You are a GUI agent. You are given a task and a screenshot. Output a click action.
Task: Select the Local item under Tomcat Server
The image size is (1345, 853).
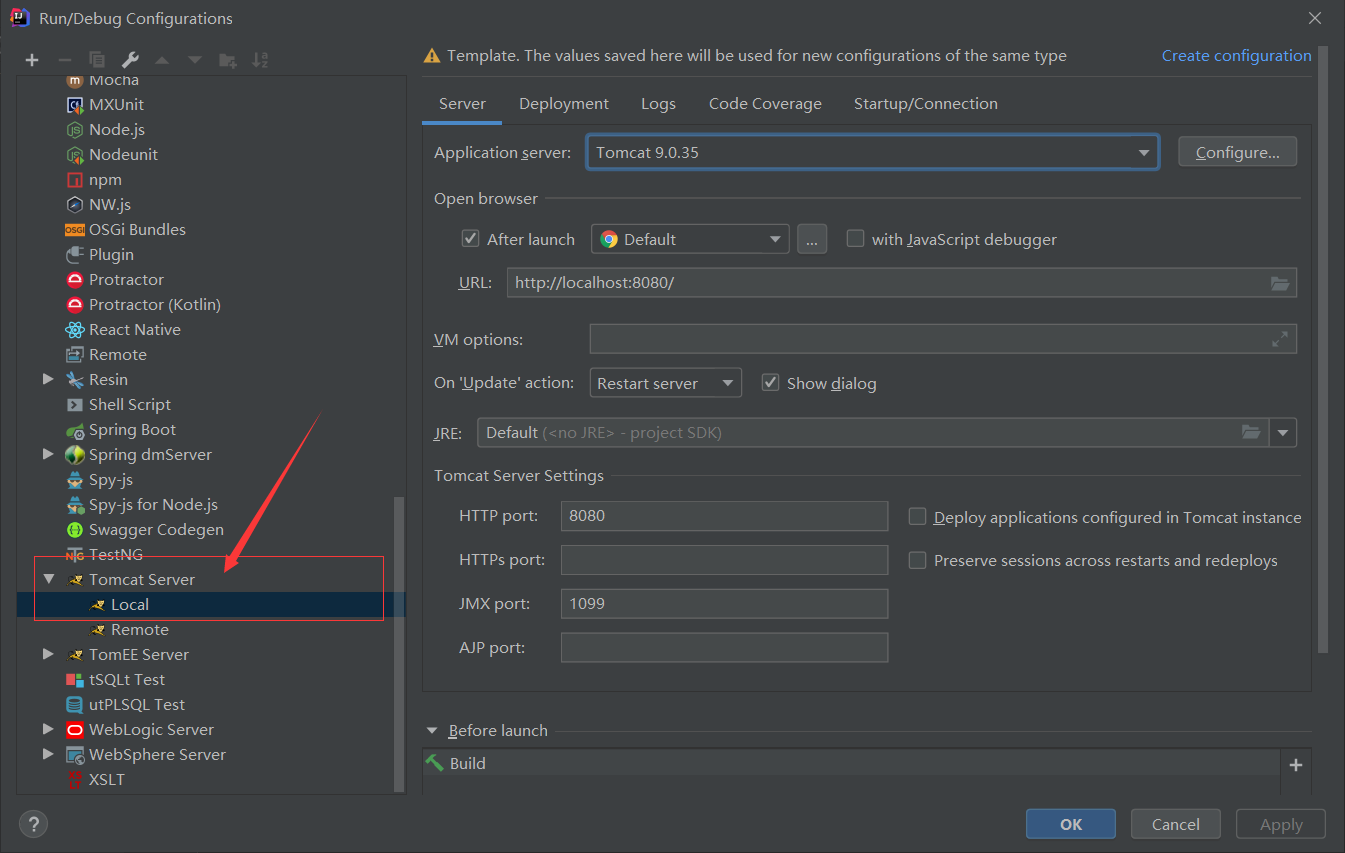point(130,604)
